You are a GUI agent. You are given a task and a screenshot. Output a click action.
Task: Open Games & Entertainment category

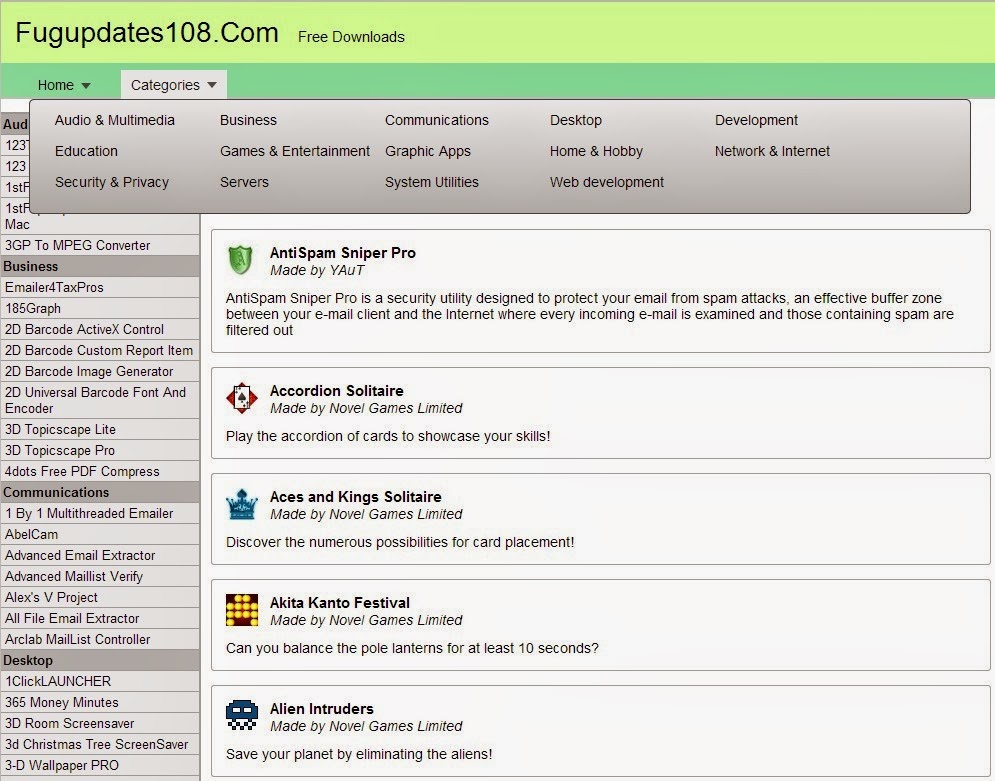(294, 151)
